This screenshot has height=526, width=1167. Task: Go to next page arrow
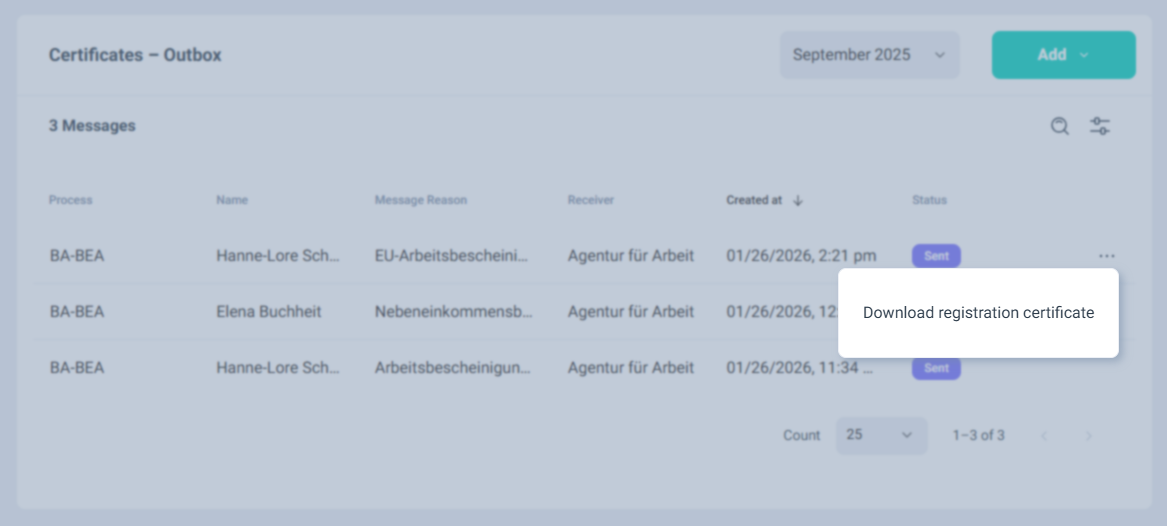coord(1089,436)
